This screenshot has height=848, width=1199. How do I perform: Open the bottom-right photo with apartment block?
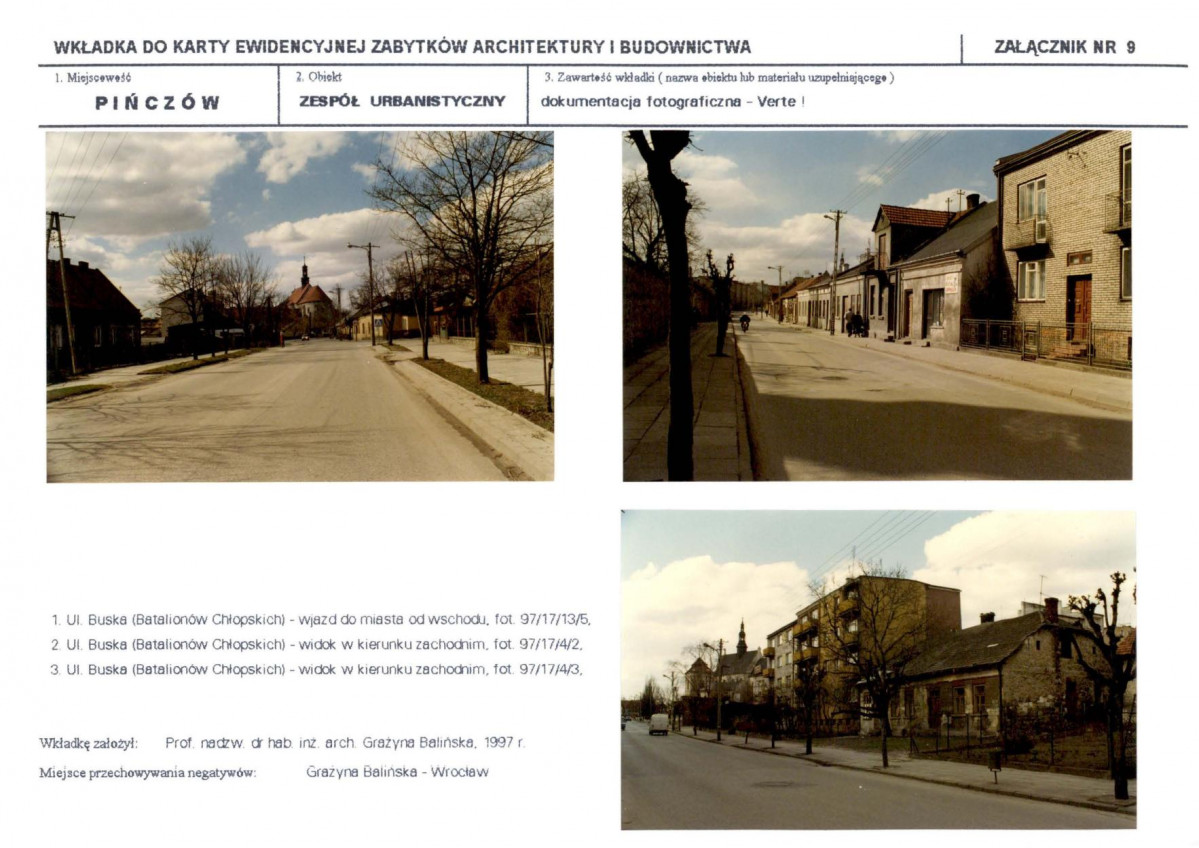pos(877,669)
